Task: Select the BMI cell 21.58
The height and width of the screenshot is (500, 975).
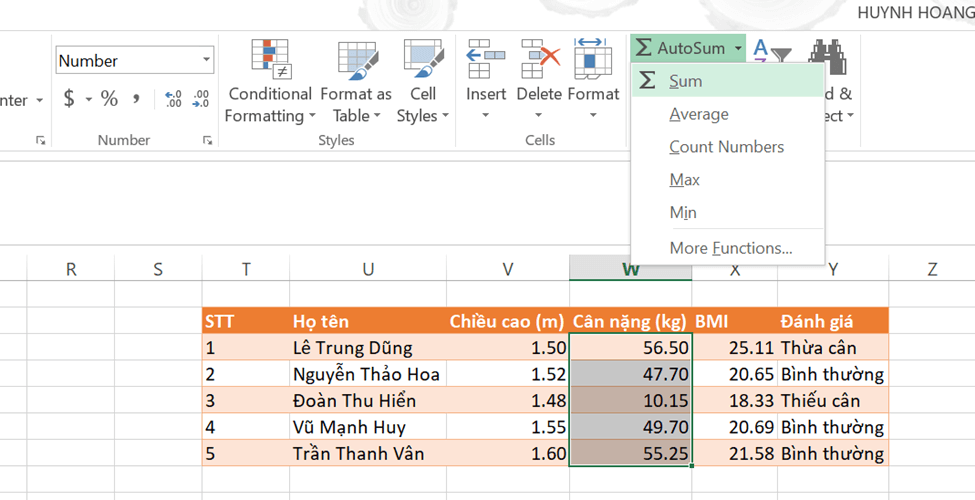Action: click(735, 453)
